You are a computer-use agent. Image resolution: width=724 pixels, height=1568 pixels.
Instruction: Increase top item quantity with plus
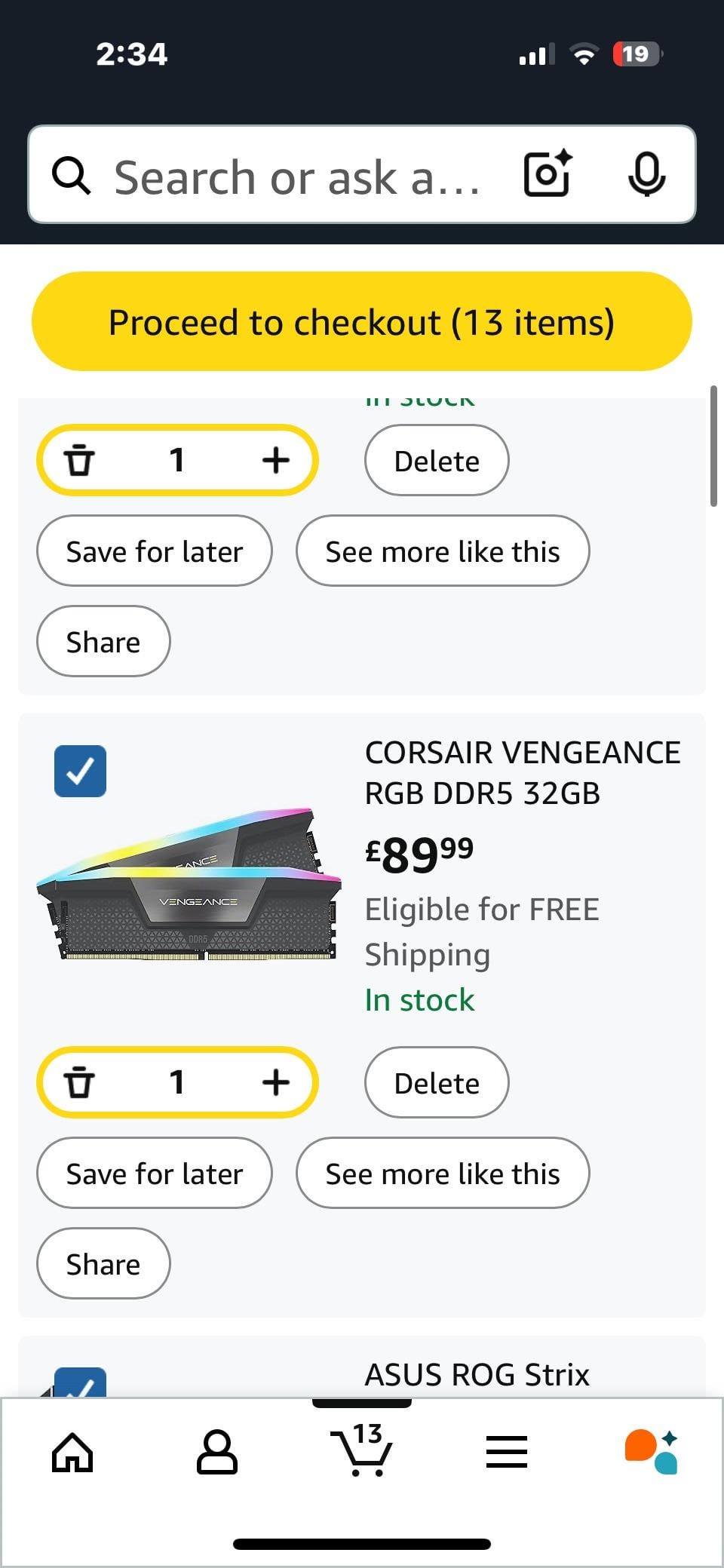pos(276,460)
